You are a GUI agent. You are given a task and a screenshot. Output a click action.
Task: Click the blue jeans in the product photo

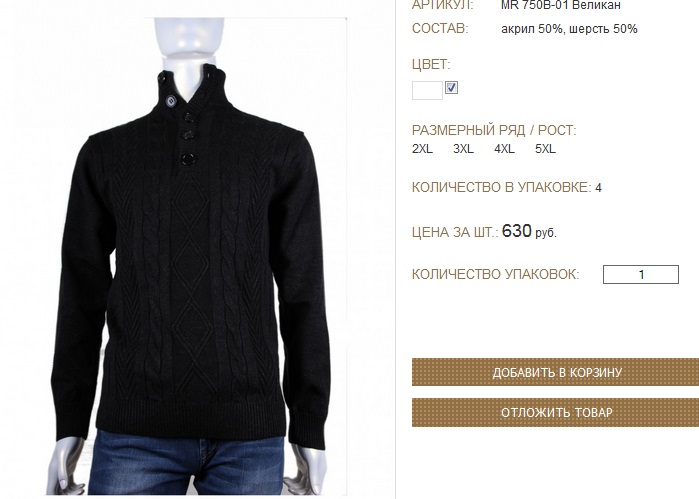[x=187, y=464]
